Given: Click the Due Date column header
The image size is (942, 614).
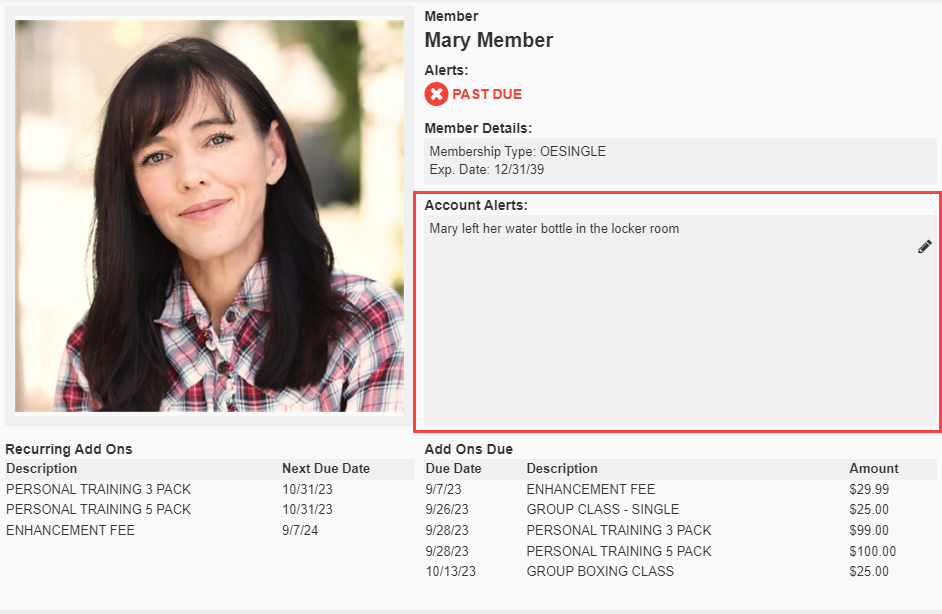Looking at the screenshot, I should point(454,469).
